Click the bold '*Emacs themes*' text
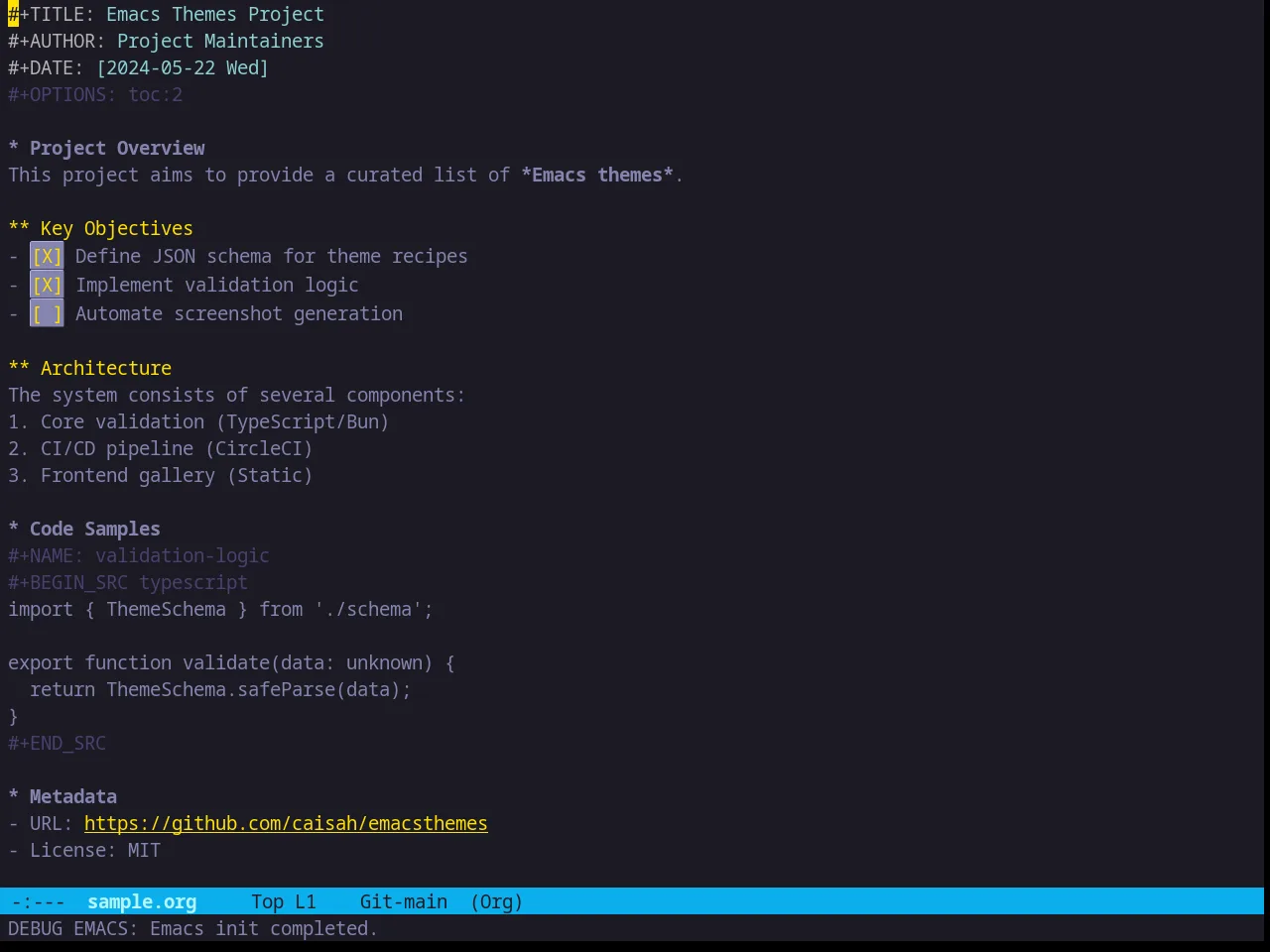The height and width of the screenshot is (952, 1270). click(597, 176)
